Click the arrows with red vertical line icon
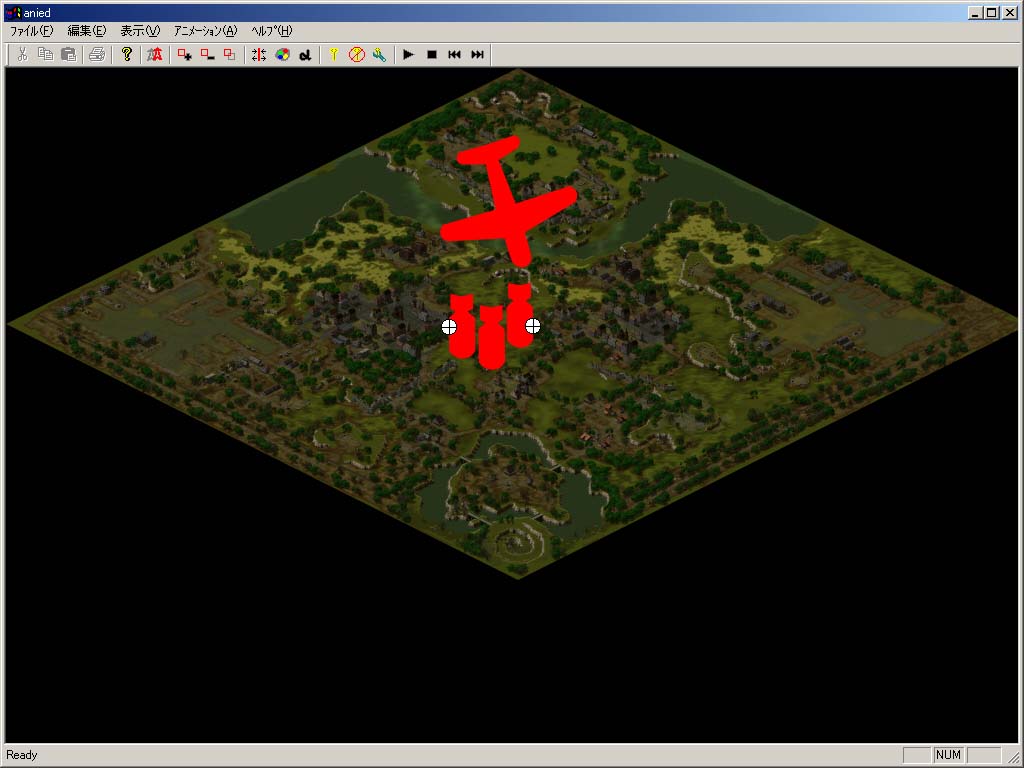The image size is (1024, 768). point(259,54)
